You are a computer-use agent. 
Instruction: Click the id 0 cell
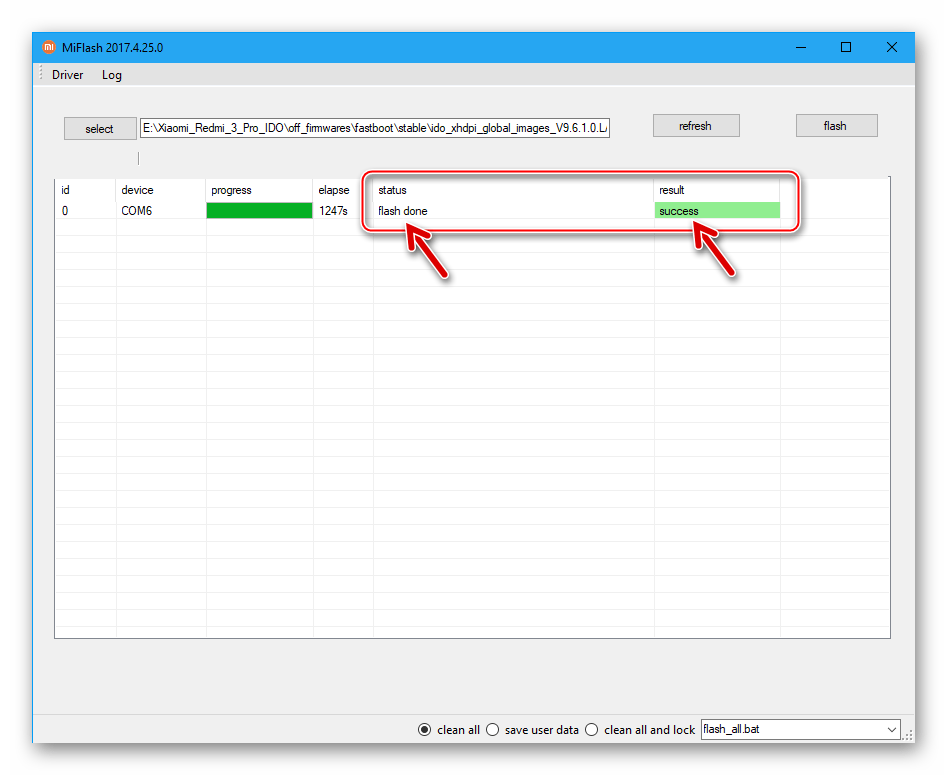click(85, 211)
